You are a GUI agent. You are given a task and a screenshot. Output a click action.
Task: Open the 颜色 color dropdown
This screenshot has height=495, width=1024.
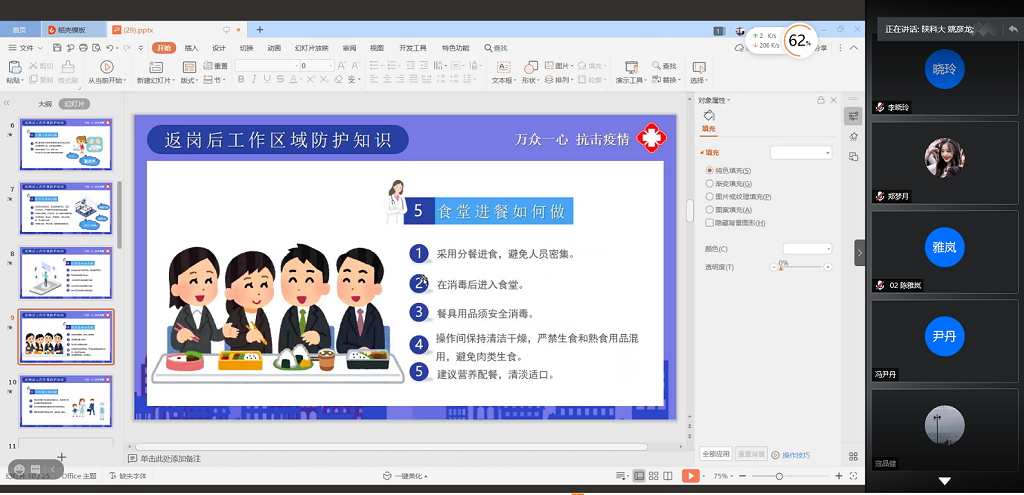pos(807,248)
